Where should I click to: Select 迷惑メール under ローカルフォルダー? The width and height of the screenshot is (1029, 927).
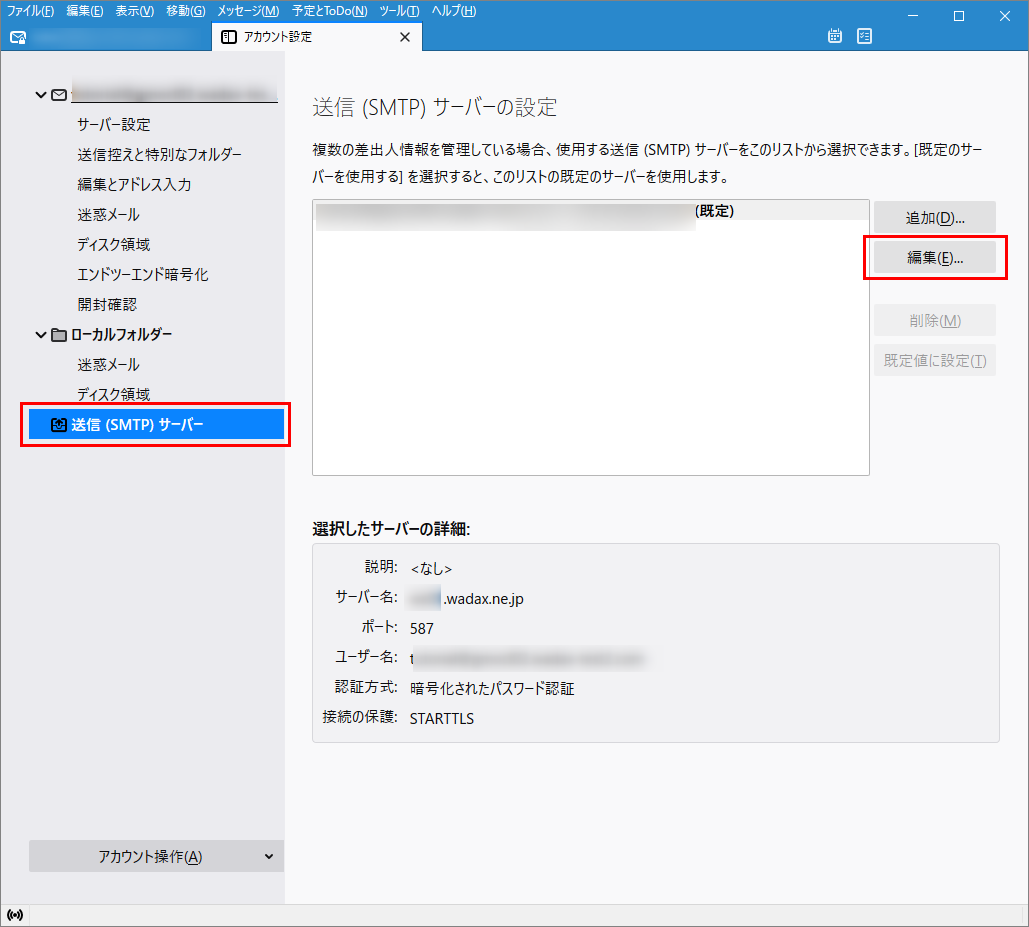[108, 364]
